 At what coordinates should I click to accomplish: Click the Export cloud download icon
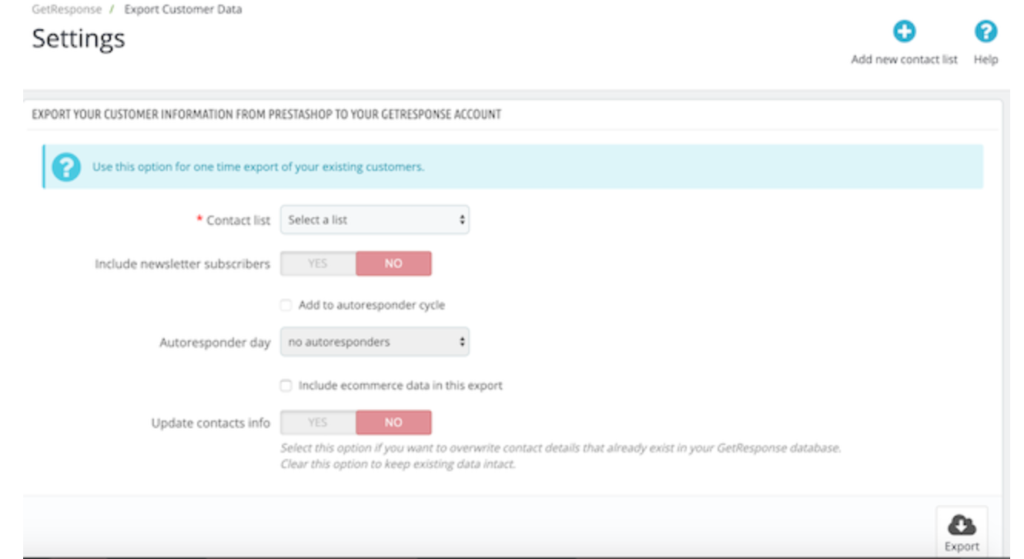[x=961, y=524]
